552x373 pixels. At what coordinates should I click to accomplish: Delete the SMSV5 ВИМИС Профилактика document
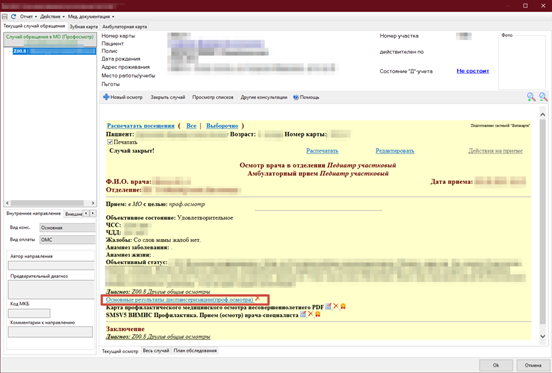(310, 314)
